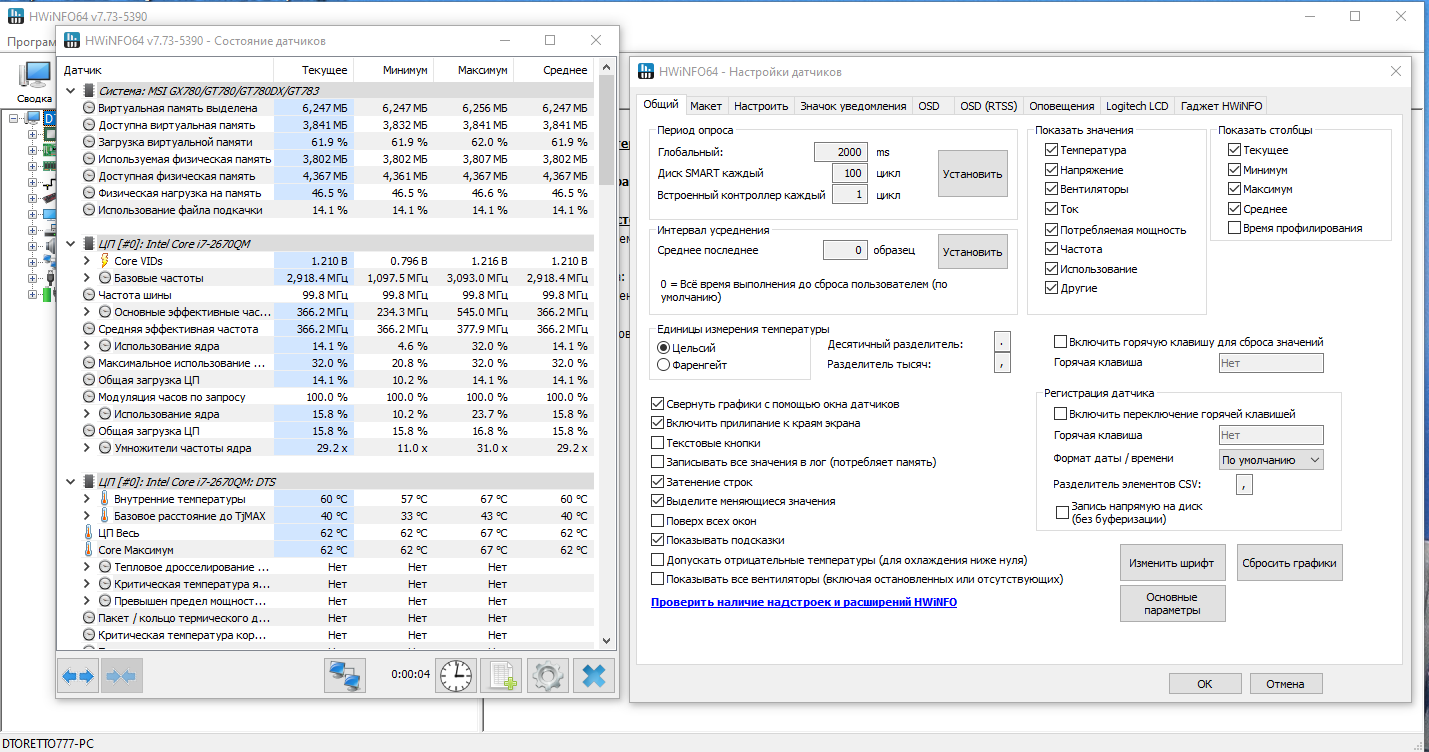Collapse the i7-2670QM DTS sensor group

70,482
